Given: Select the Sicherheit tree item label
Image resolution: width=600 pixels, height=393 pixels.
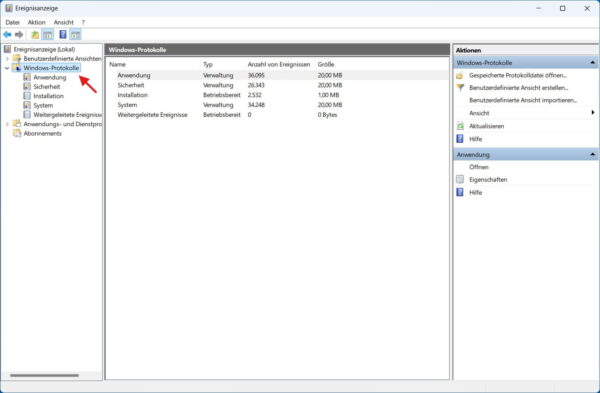Looking at the screenshot, I should 47,86.
